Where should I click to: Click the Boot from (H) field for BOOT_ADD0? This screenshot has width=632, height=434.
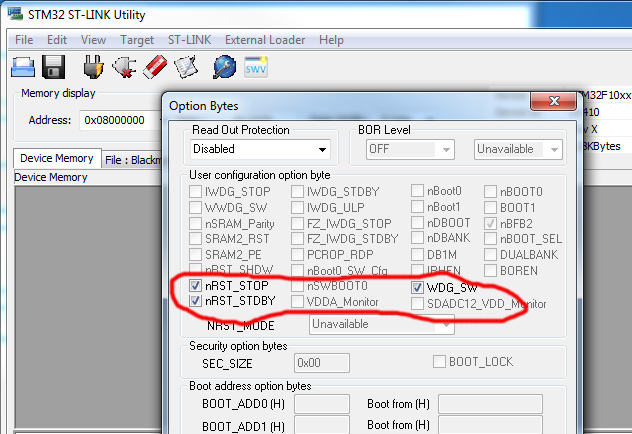[x=490, y=404]
